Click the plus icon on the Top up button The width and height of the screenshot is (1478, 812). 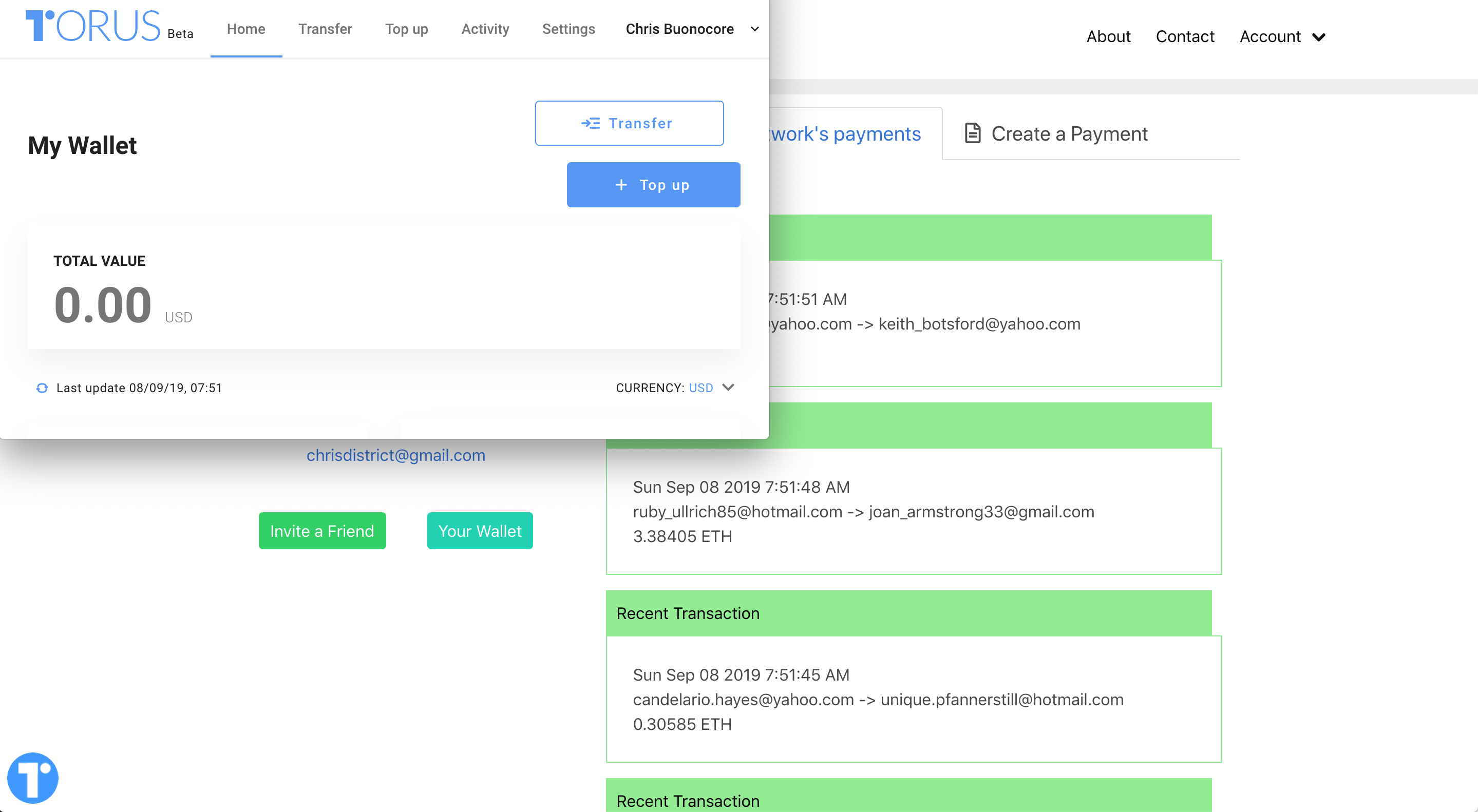coord(621,185)
